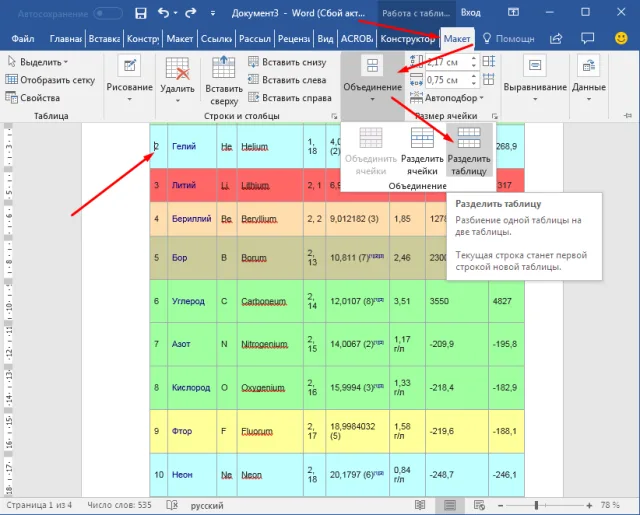Increase row height with the up spinner
The height and width of the screenshot is (515, 640).
(473, 59)
